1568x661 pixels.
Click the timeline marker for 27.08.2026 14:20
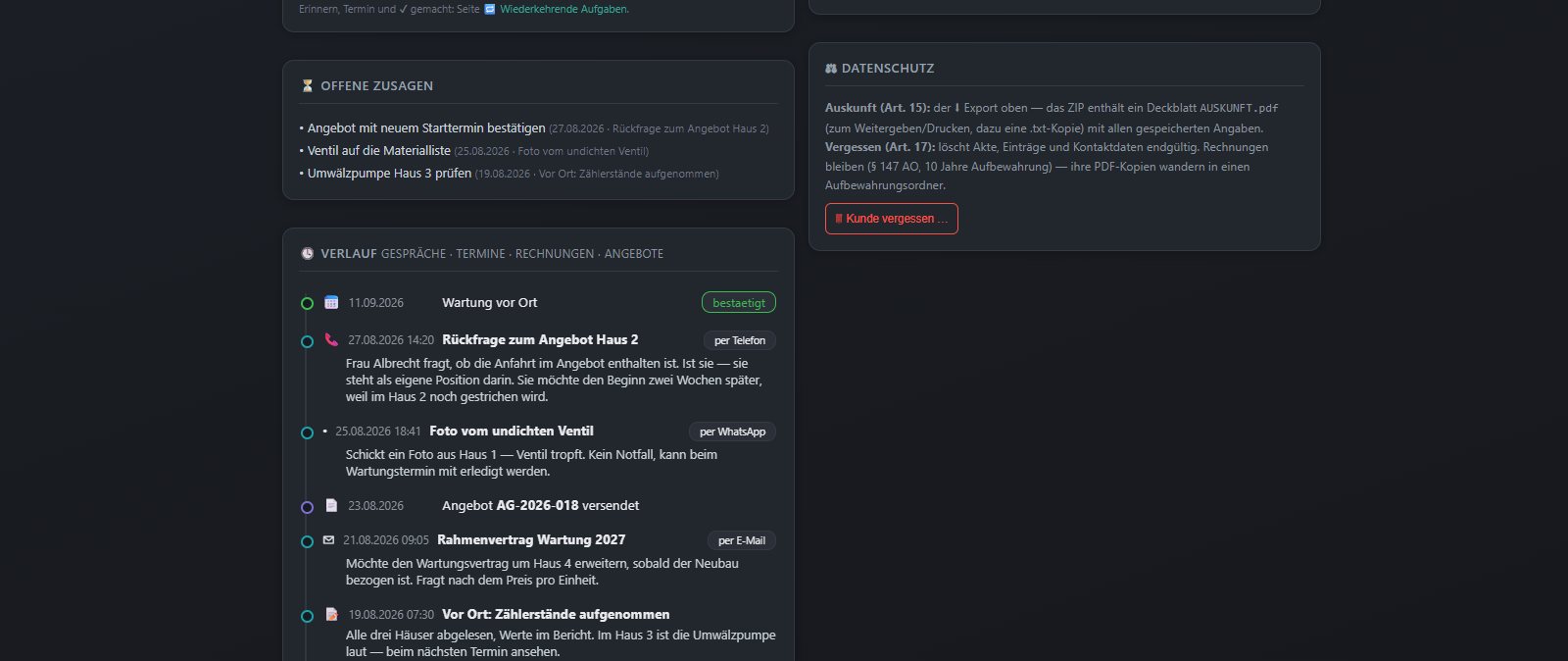point(307,341)
